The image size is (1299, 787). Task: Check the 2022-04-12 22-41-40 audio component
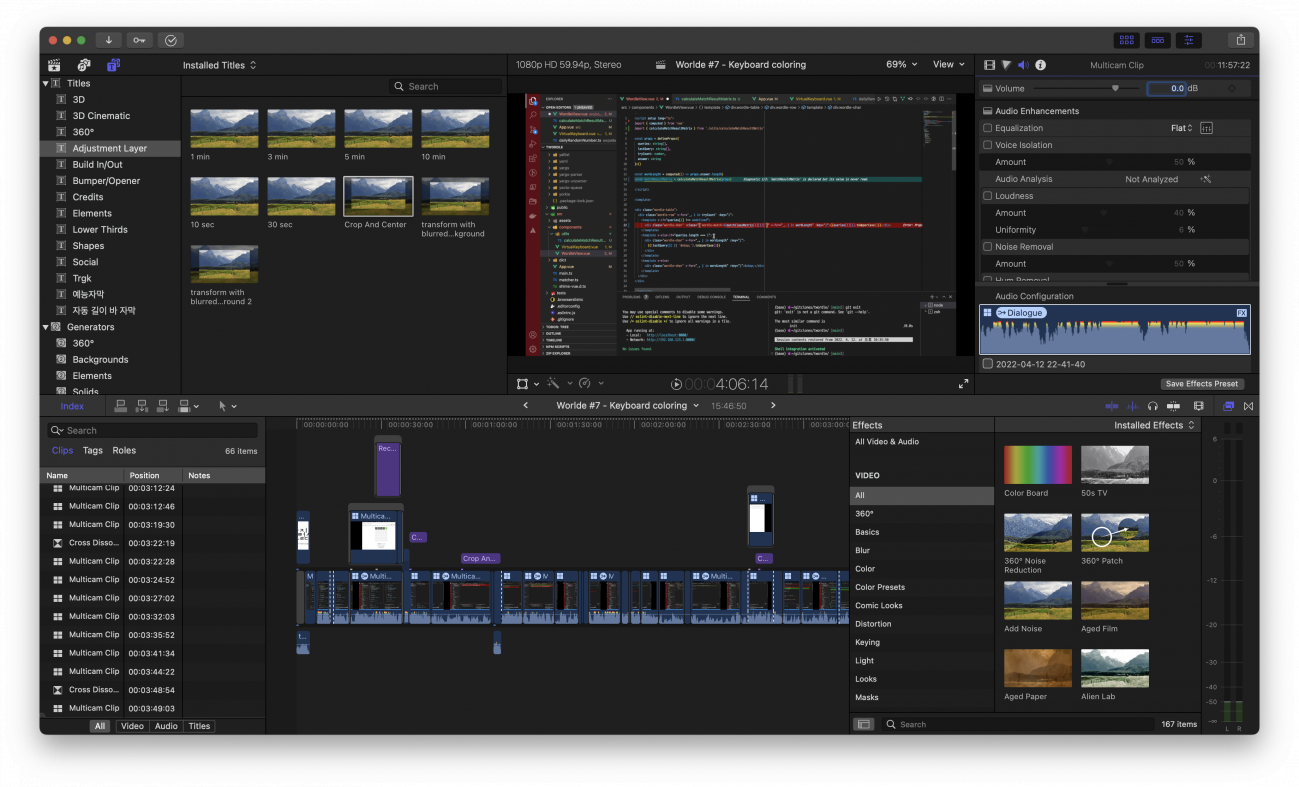988,364
